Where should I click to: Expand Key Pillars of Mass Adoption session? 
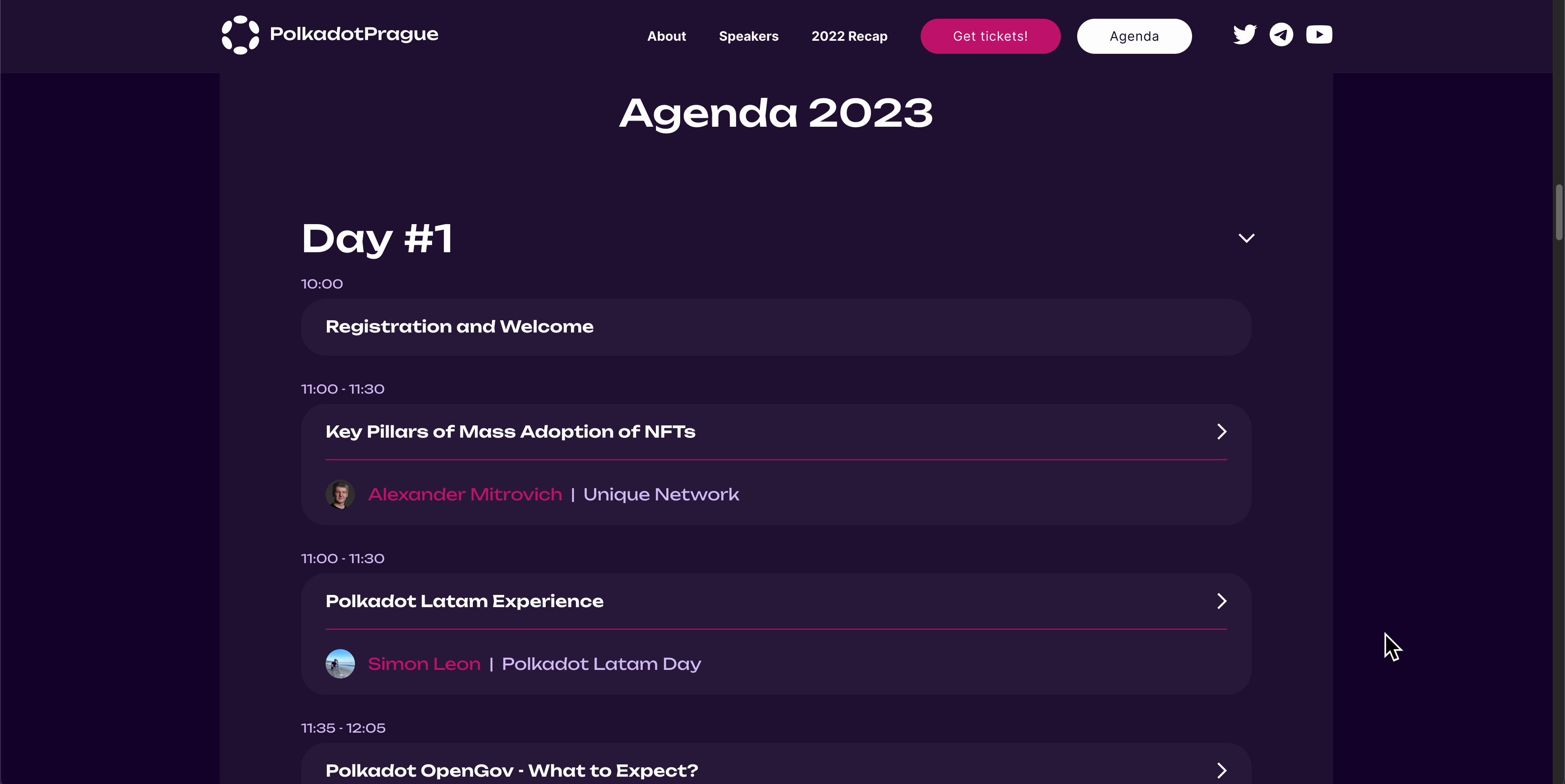point(1222,432)
